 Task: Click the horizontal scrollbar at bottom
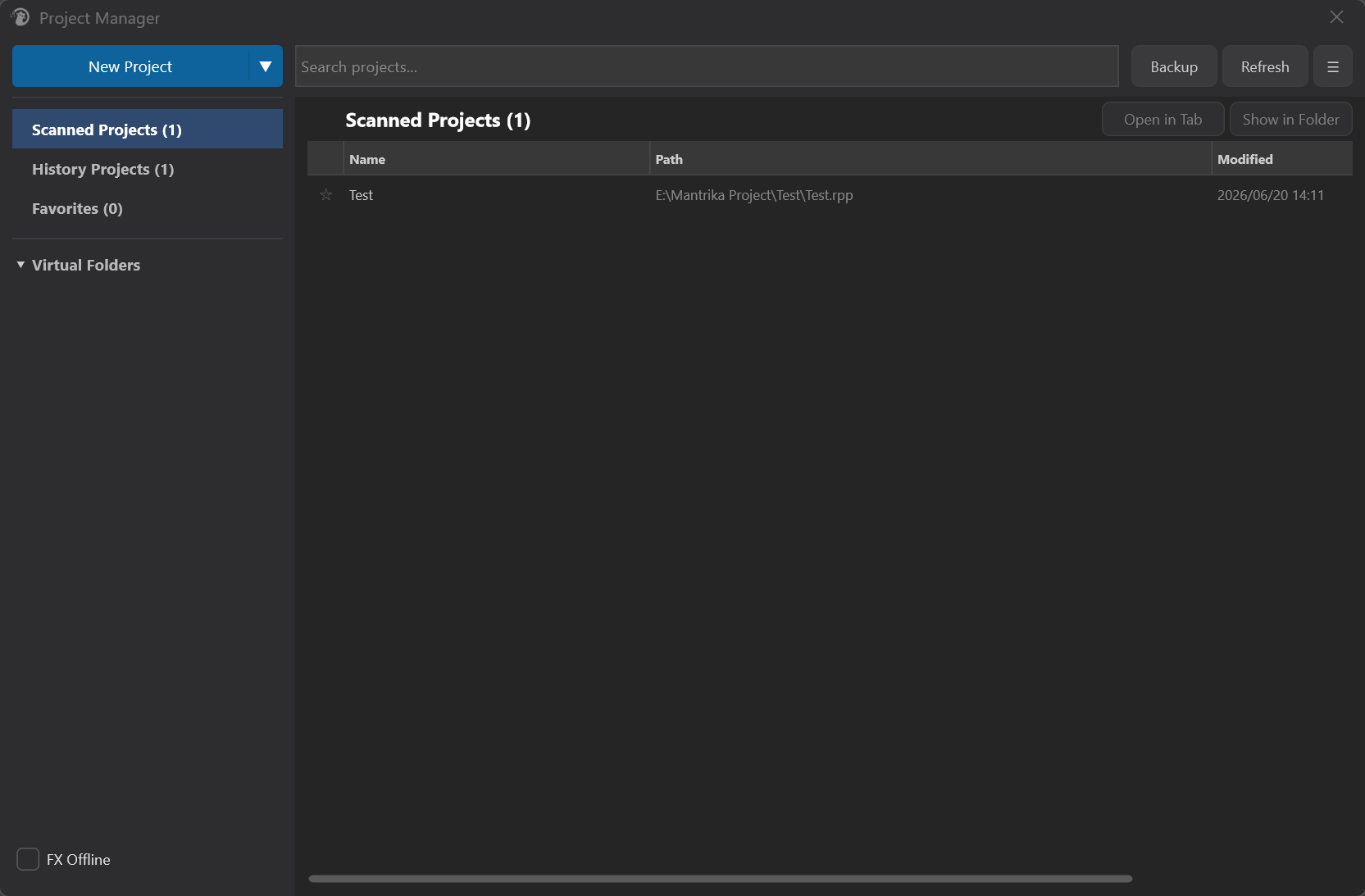click(720, 878)
